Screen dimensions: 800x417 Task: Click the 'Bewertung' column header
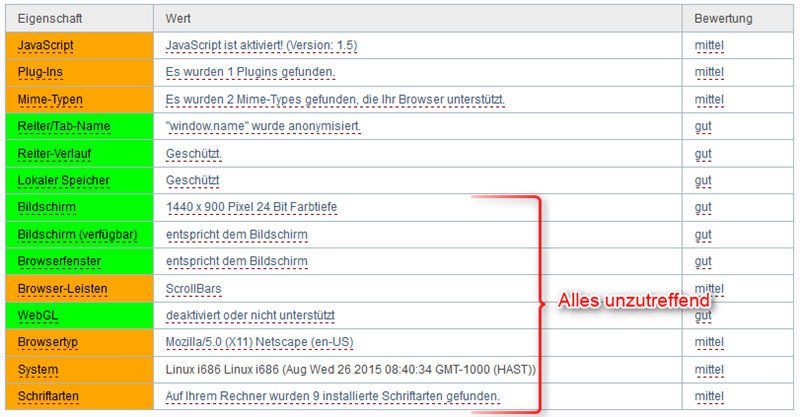[723, 19]
